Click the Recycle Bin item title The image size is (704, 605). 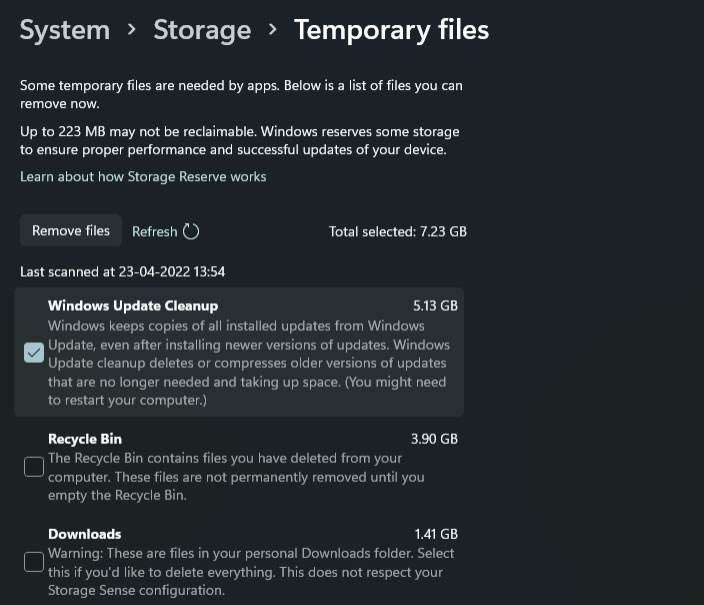(x=85, y=439)
